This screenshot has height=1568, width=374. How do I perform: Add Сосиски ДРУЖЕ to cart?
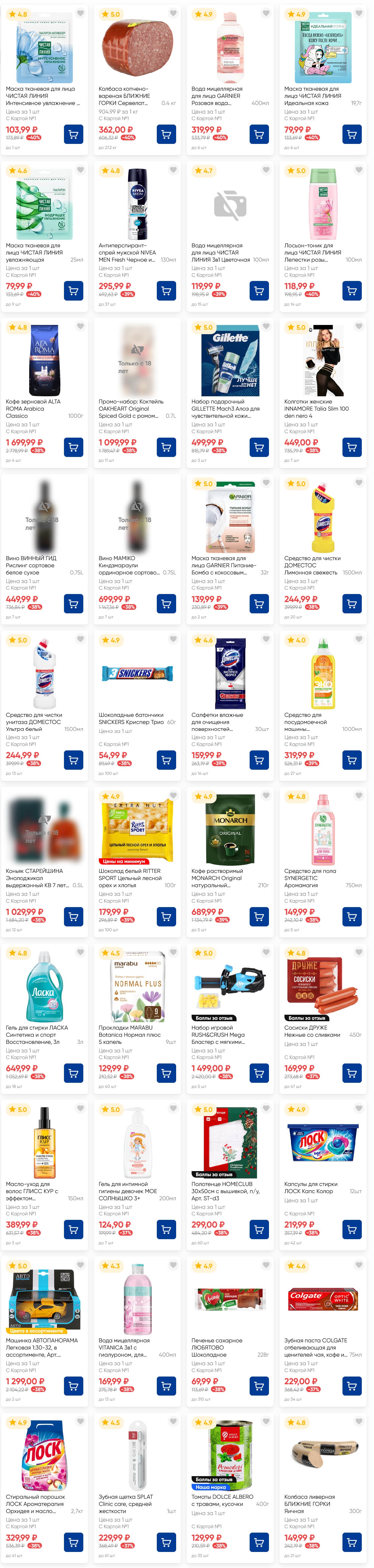point(352,1073)
